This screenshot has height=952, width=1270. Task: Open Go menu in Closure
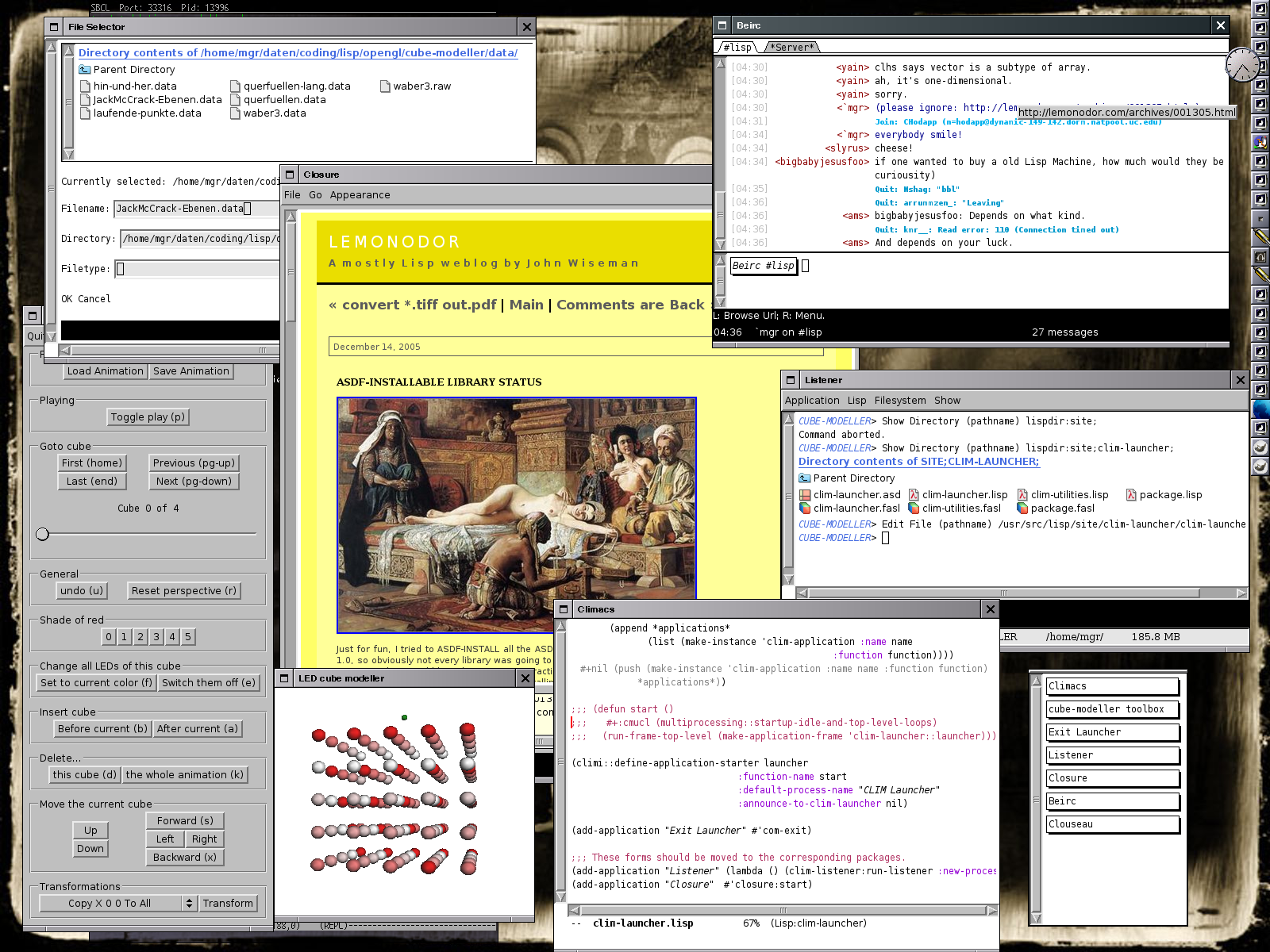click(x=315, y=195)
